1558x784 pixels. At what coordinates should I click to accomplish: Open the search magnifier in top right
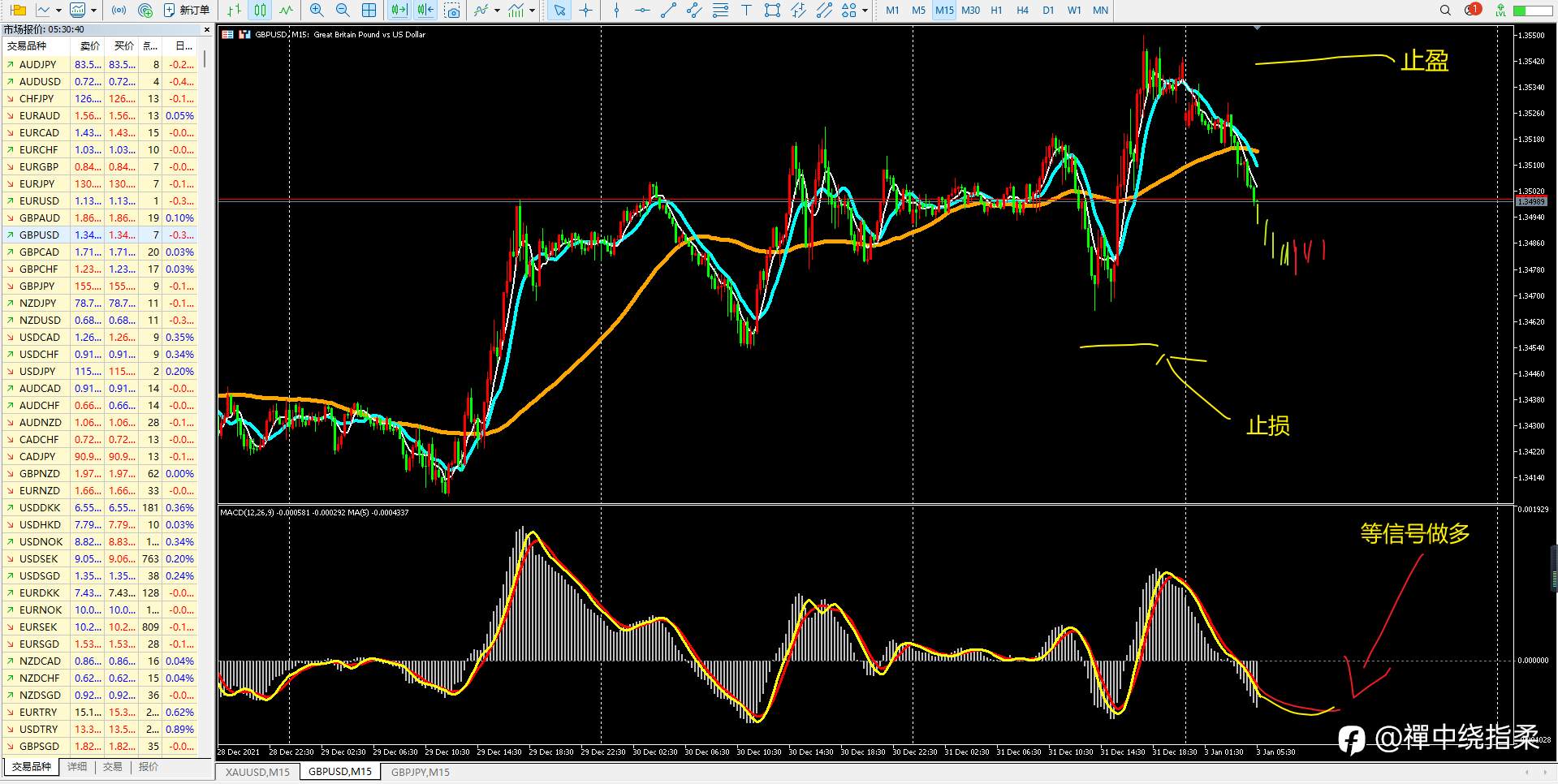point(1445,11)
